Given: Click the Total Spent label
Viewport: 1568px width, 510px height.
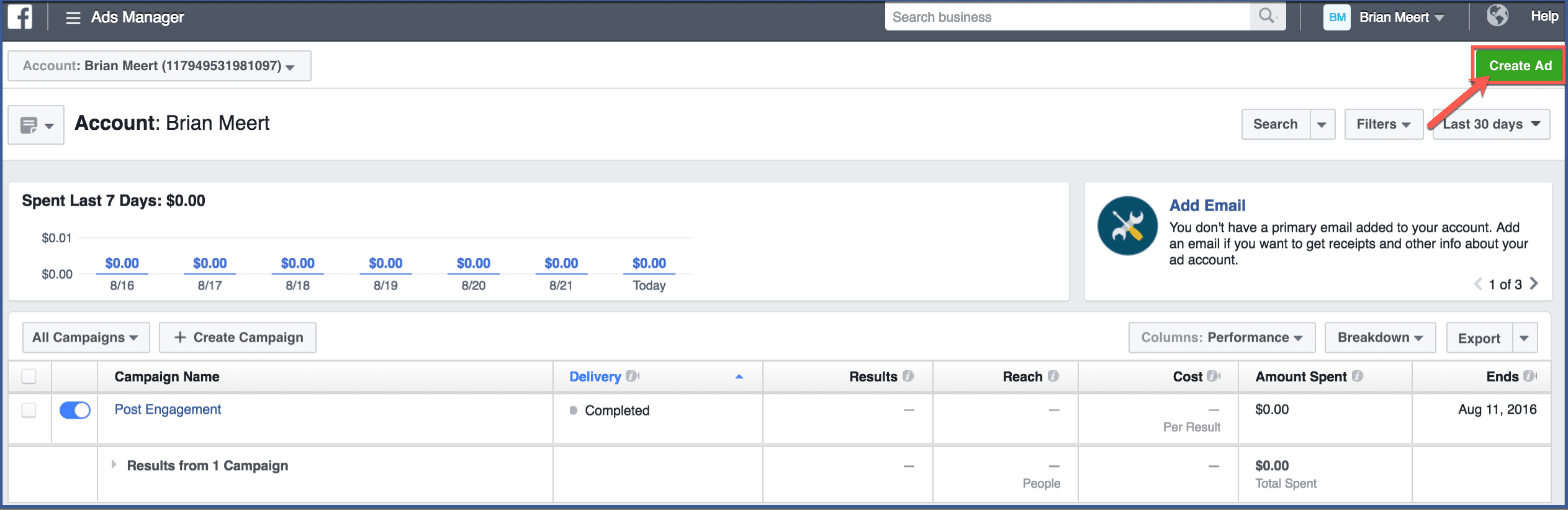Looking at the screenshot, I should 1286,483.
